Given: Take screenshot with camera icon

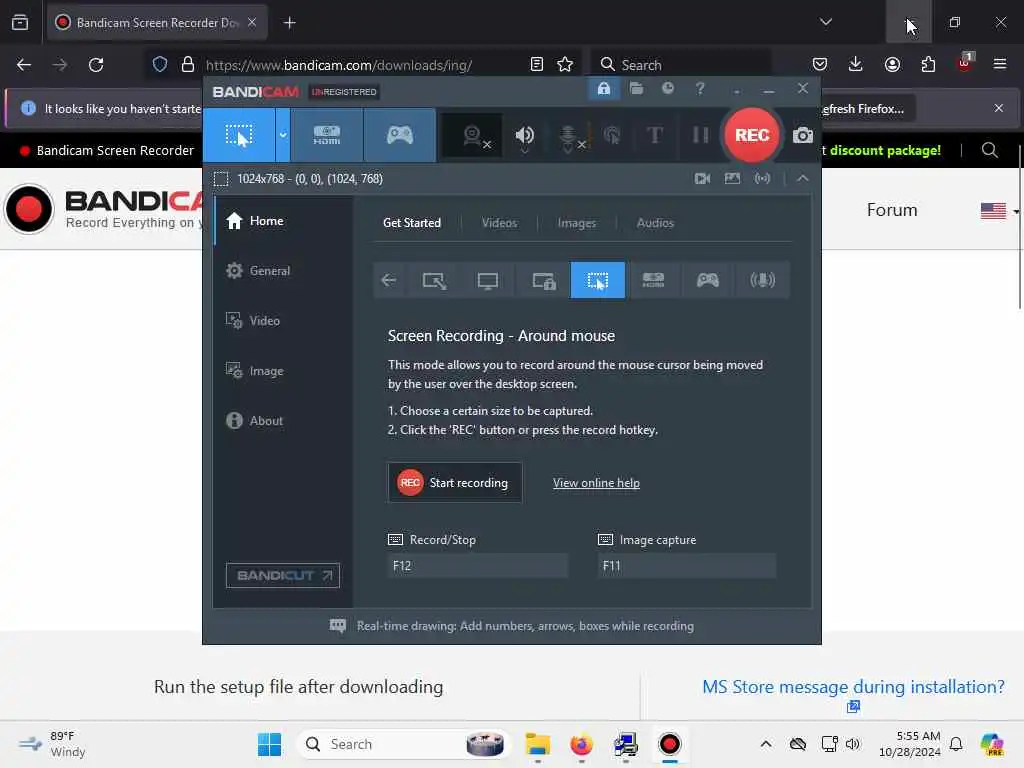Looking at the screenshot, I should tap(803, 135).
